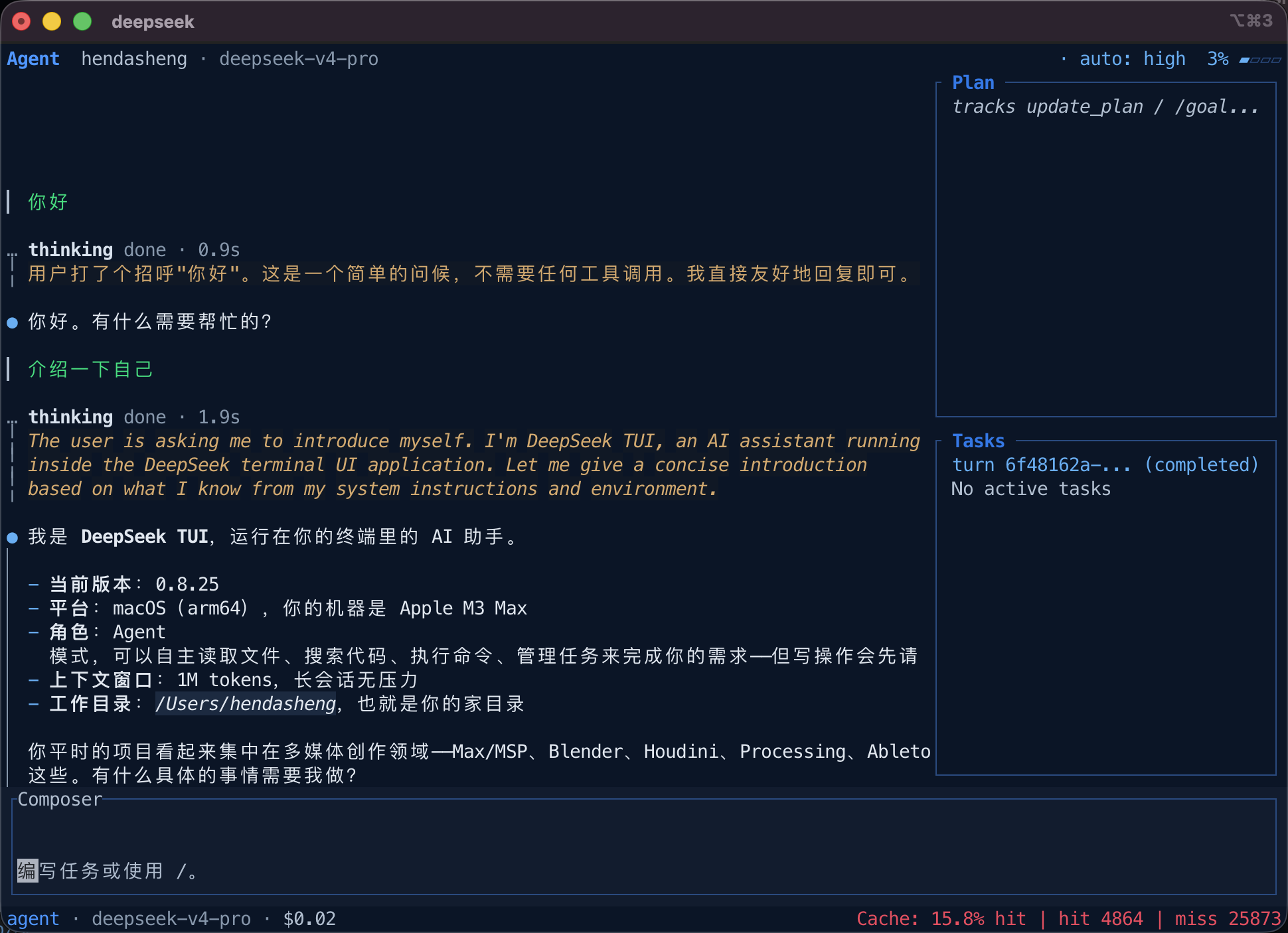
Task: Open the completed turn 6f48162a entry
Action: coord(1105,465)
